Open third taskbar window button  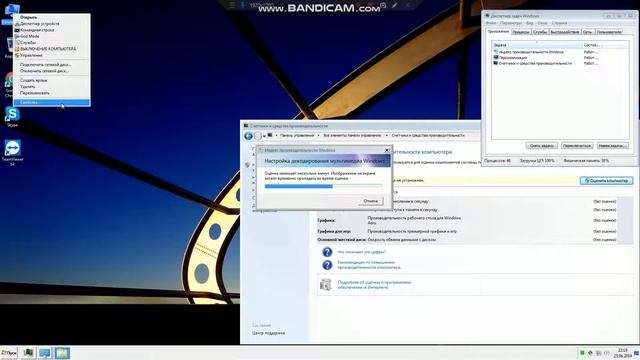tap(62, 353)
